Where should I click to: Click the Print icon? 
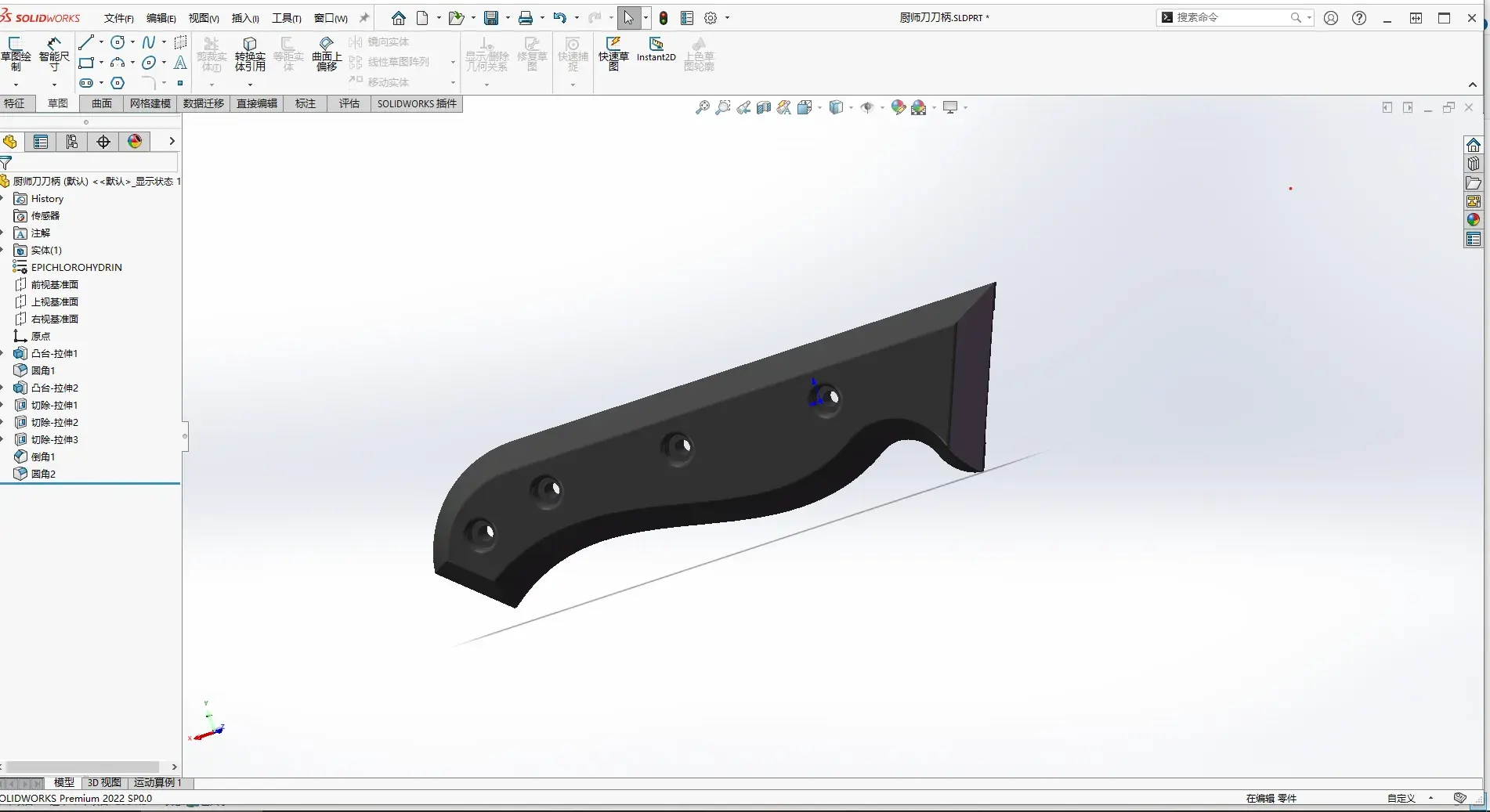526,18
